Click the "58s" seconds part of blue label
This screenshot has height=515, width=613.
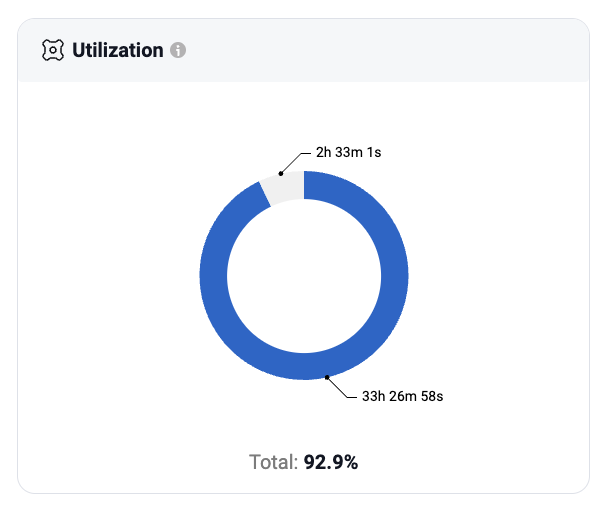(432, 396)
